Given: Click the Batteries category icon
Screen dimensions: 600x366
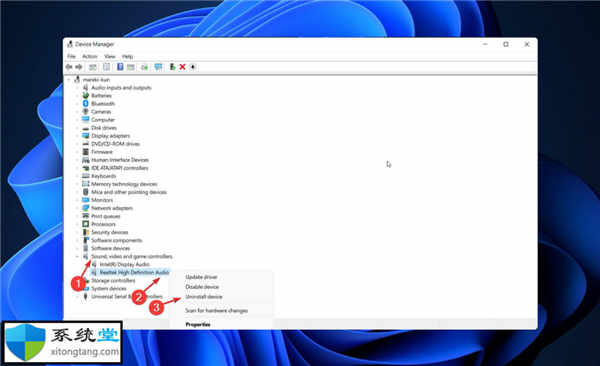Looking at the screenshot, I should coord(86,95).
